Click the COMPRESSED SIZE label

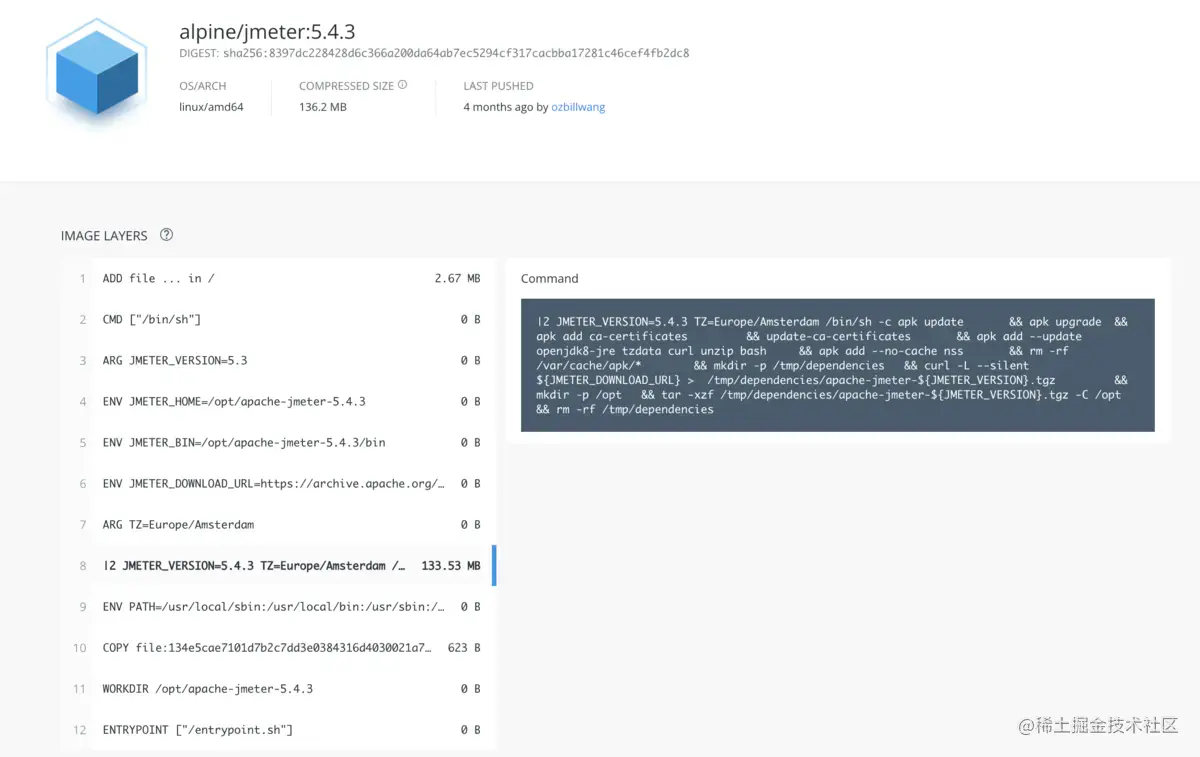coord(346,86)
